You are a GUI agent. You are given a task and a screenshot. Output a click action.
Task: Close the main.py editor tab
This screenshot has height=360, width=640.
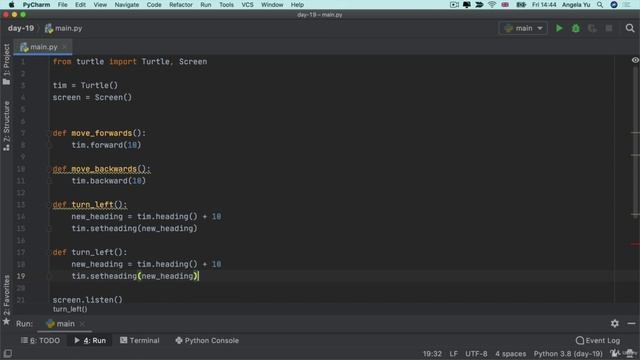(x=65, y=47)
